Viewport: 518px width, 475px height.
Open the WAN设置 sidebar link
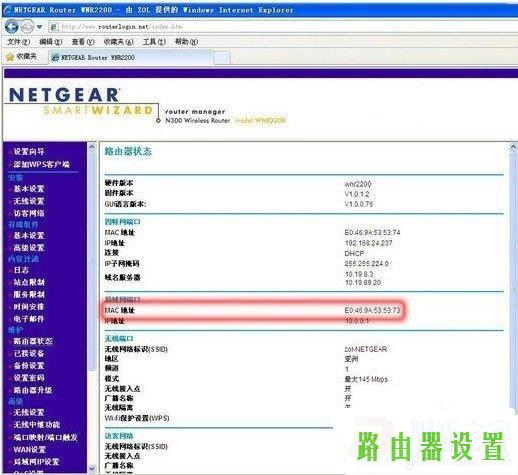[x=29, y=449]
